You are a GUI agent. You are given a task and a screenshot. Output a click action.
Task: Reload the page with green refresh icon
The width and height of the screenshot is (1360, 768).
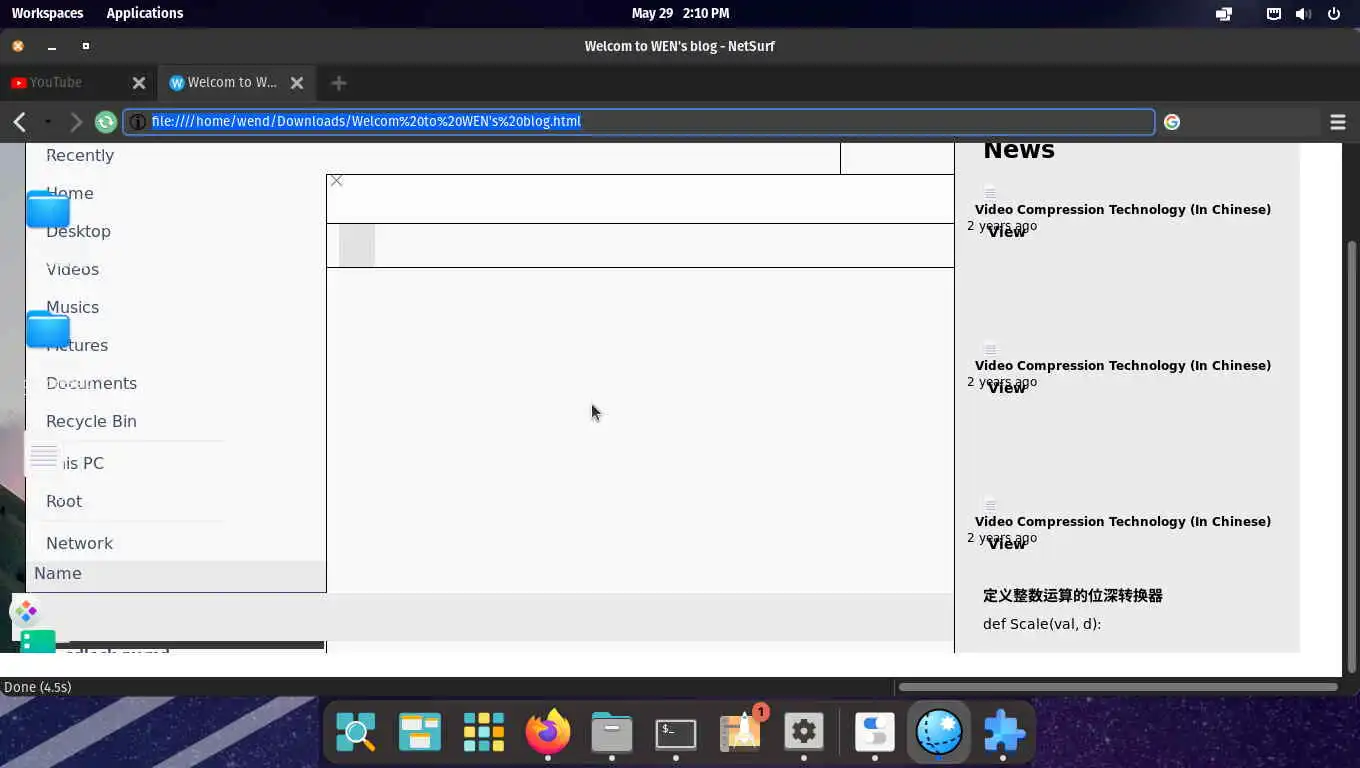click(106, 122)
